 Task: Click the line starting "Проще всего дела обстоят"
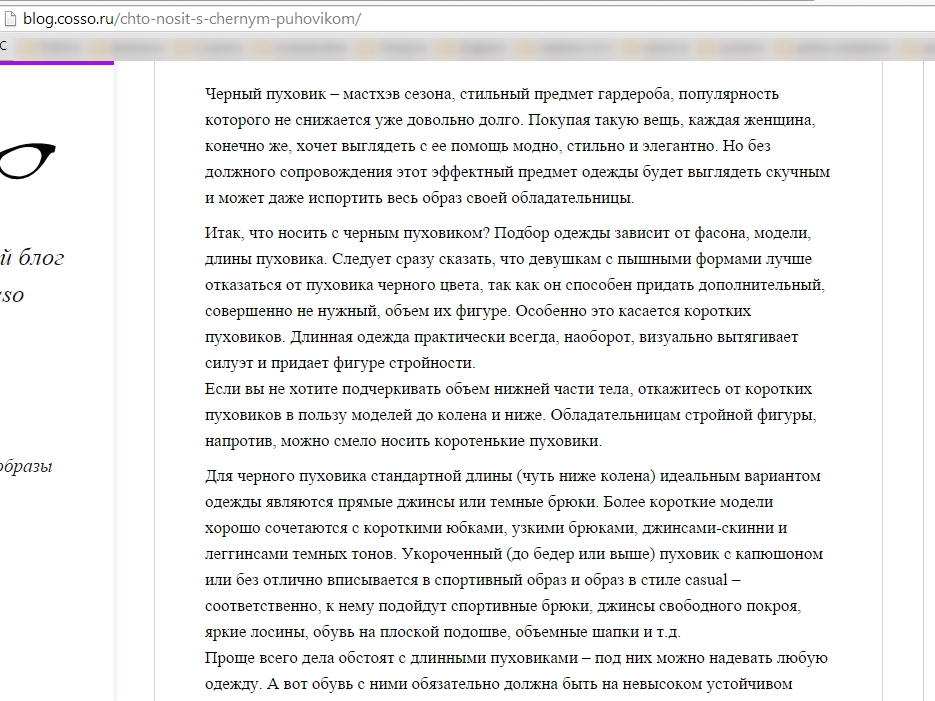coord(516,658)
